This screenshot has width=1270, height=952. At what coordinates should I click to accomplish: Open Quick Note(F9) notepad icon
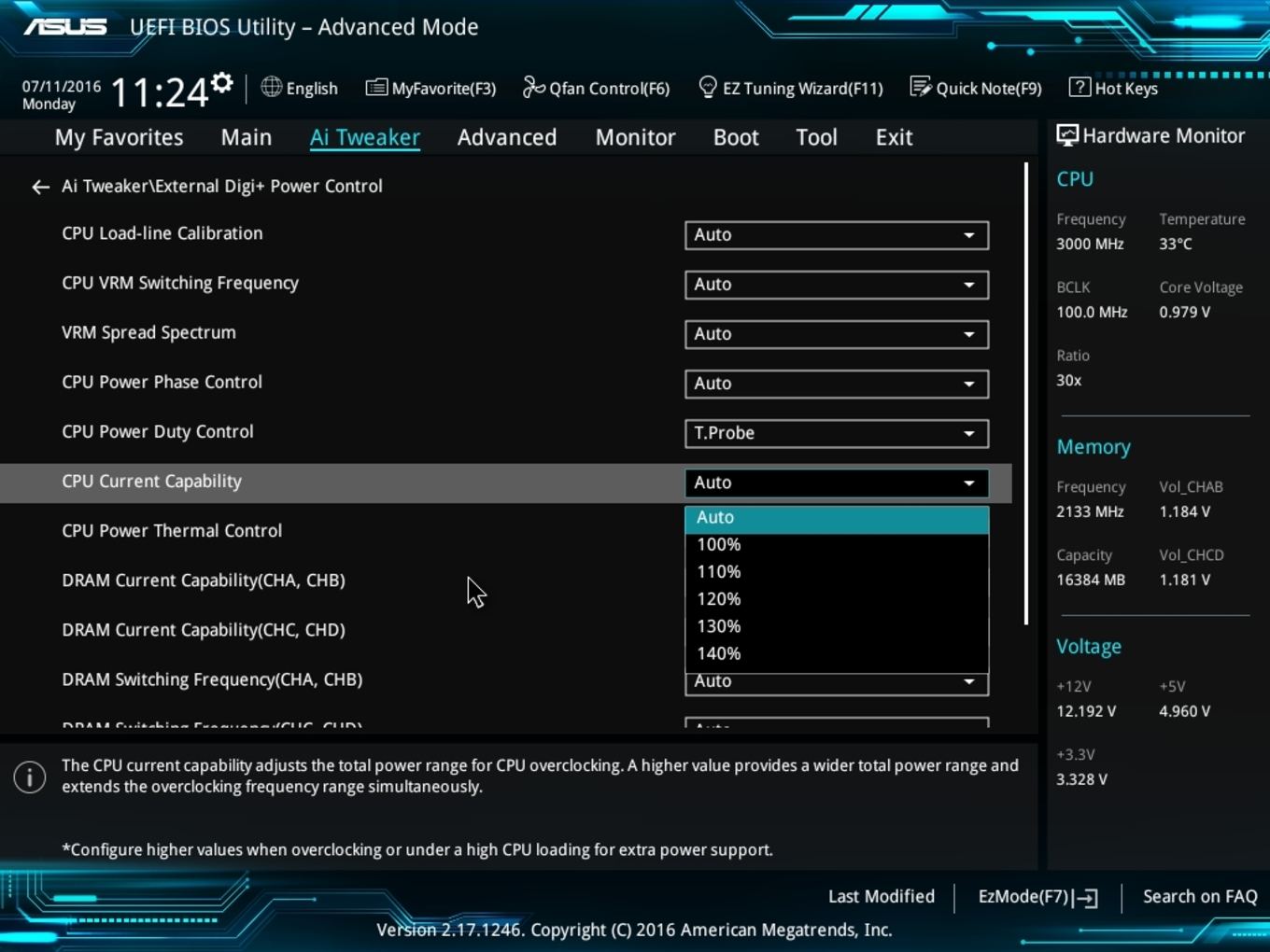coord(921,88)
